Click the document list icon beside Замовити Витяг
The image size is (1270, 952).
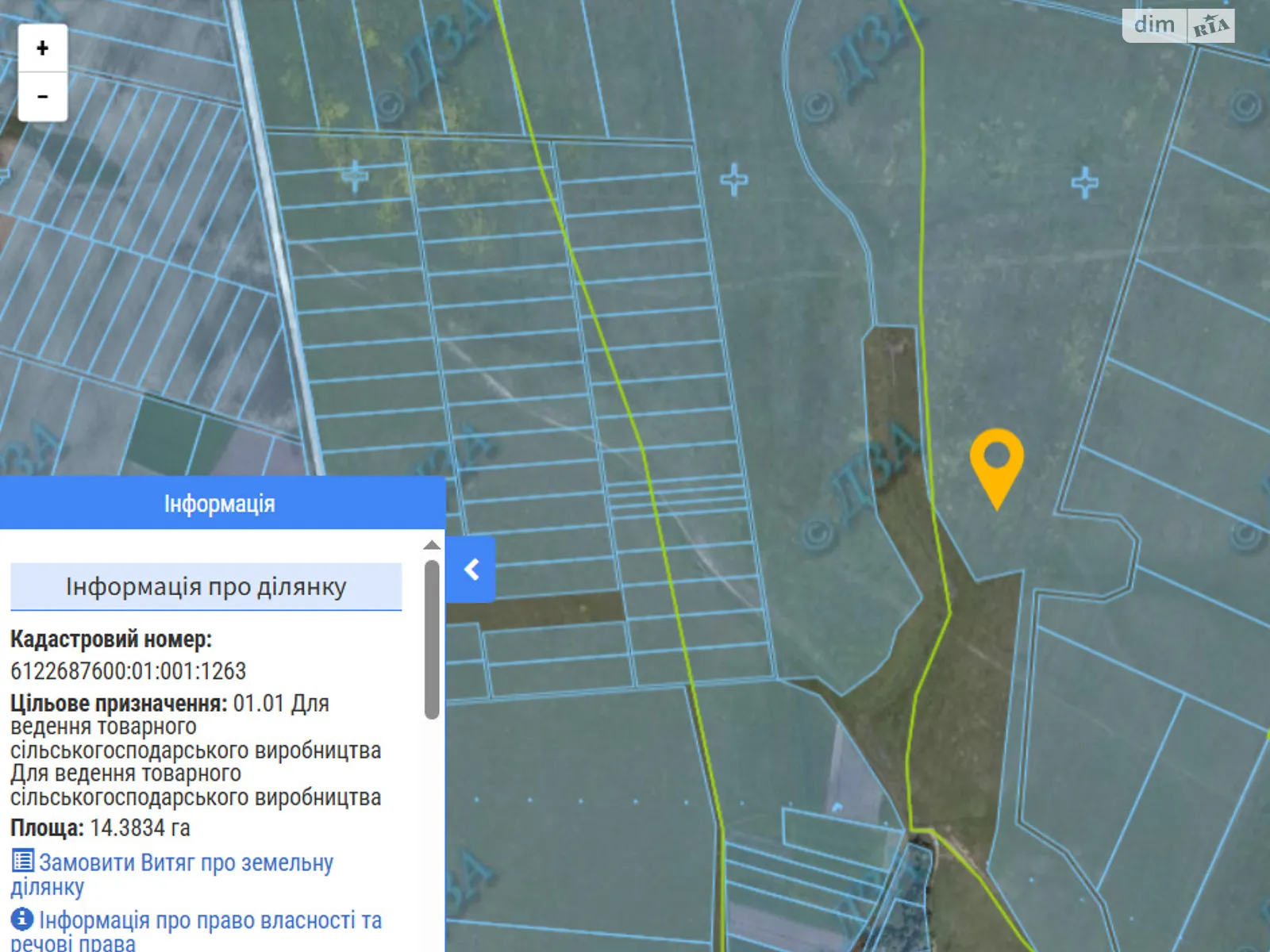click(23, 861)
